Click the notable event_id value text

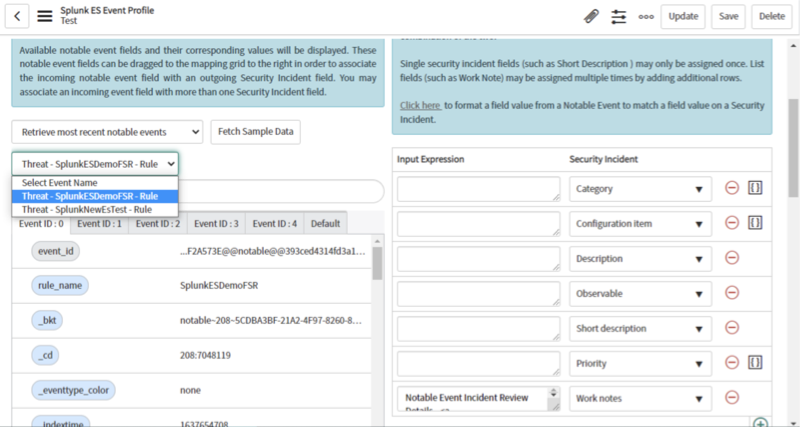273,252
